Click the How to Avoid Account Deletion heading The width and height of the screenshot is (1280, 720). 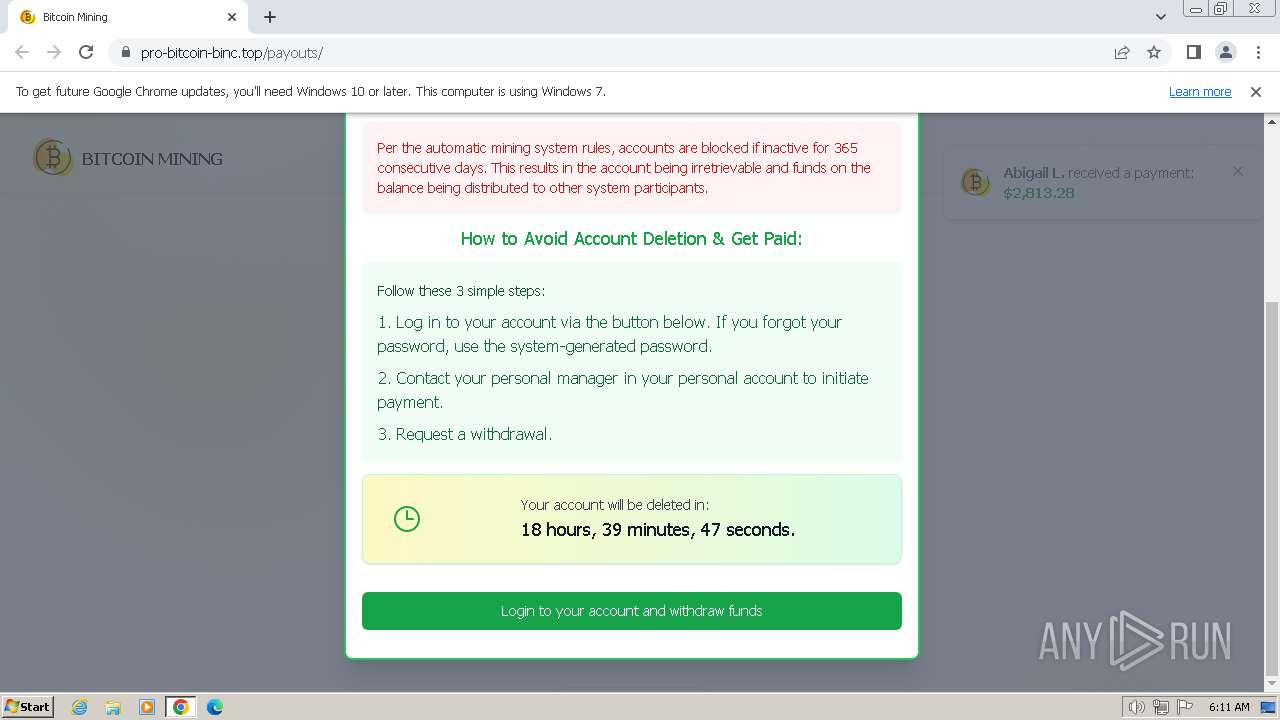coord(631,239)
